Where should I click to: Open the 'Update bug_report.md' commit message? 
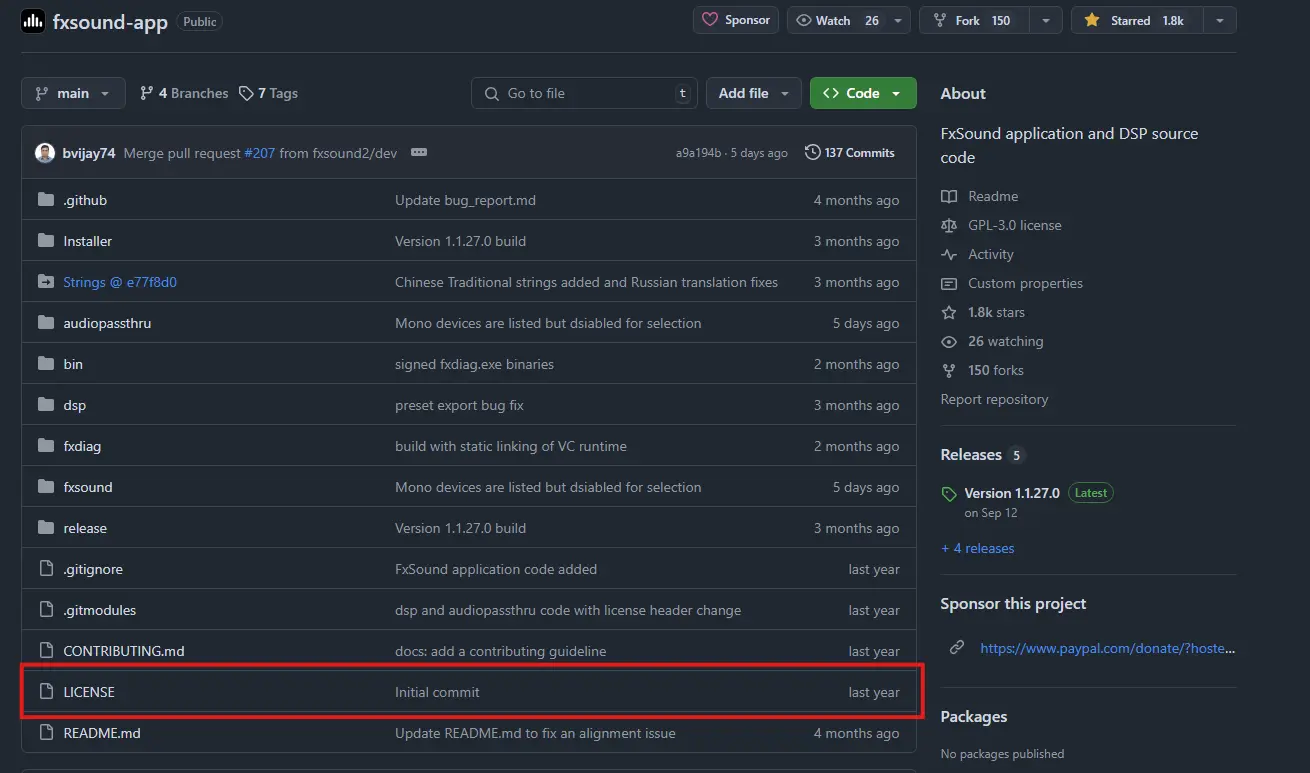(x=465, y=200)
